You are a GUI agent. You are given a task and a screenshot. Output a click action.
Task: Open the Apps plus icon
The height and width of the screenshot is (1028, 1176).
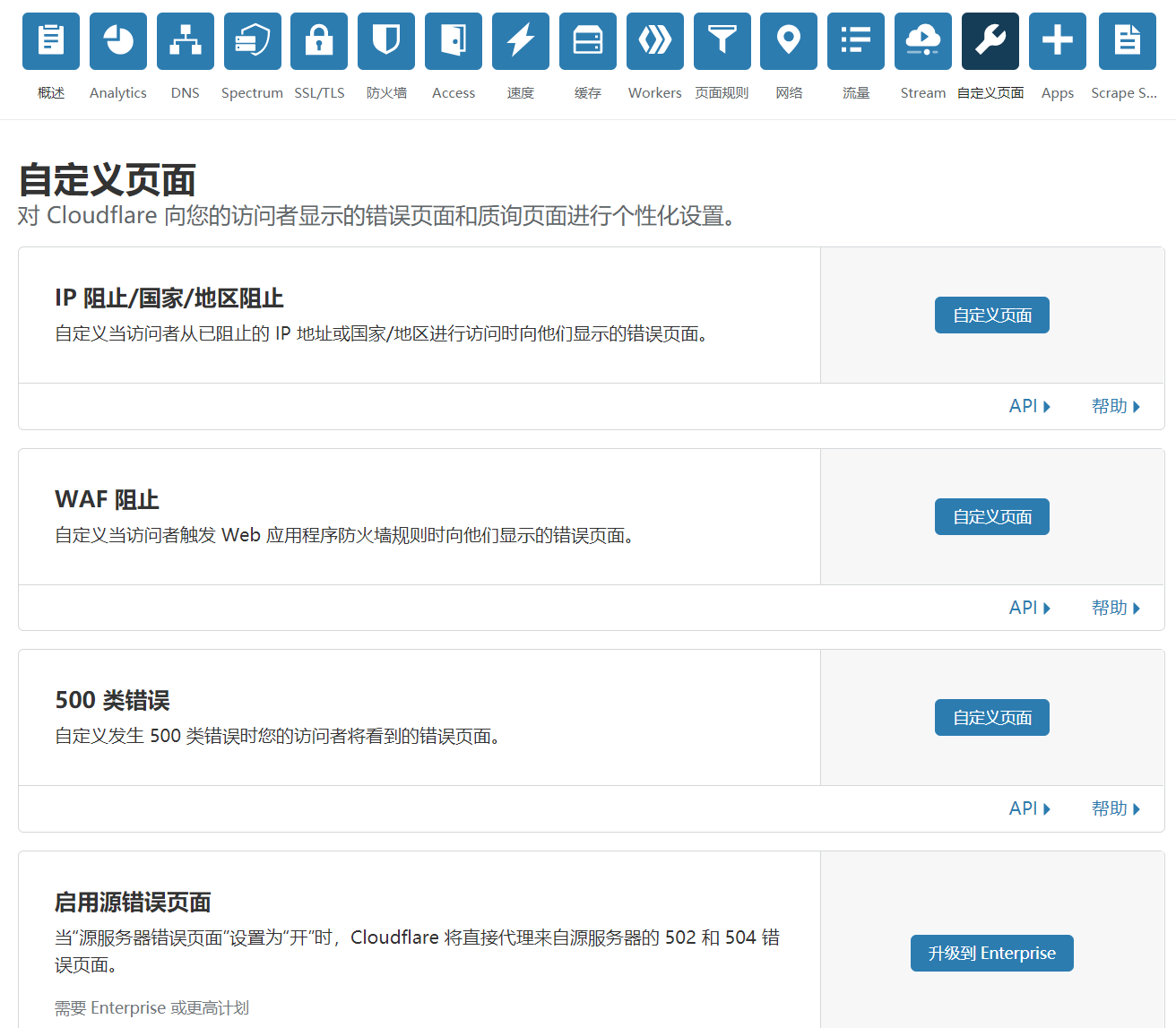(x=1058, y=41)
